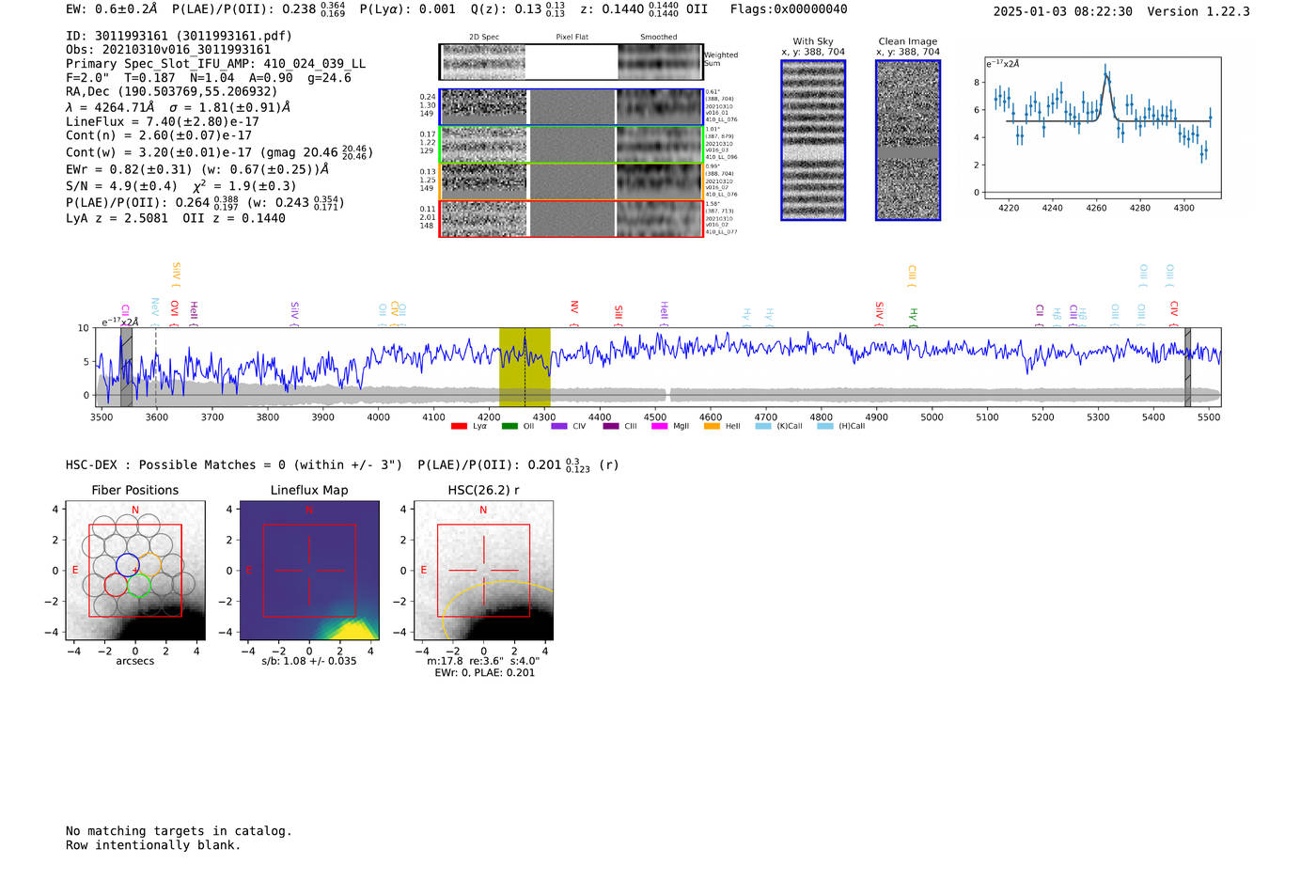Image resolution: width=1316 pixels, height=896 pixels.
Task: Open the With Sky image thumbnail
Action: point(813,141)
